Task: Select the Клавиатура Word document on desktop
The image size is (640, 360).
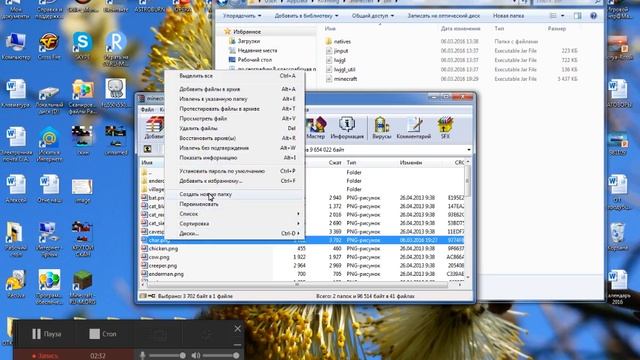Action: [x=16, y=93]
